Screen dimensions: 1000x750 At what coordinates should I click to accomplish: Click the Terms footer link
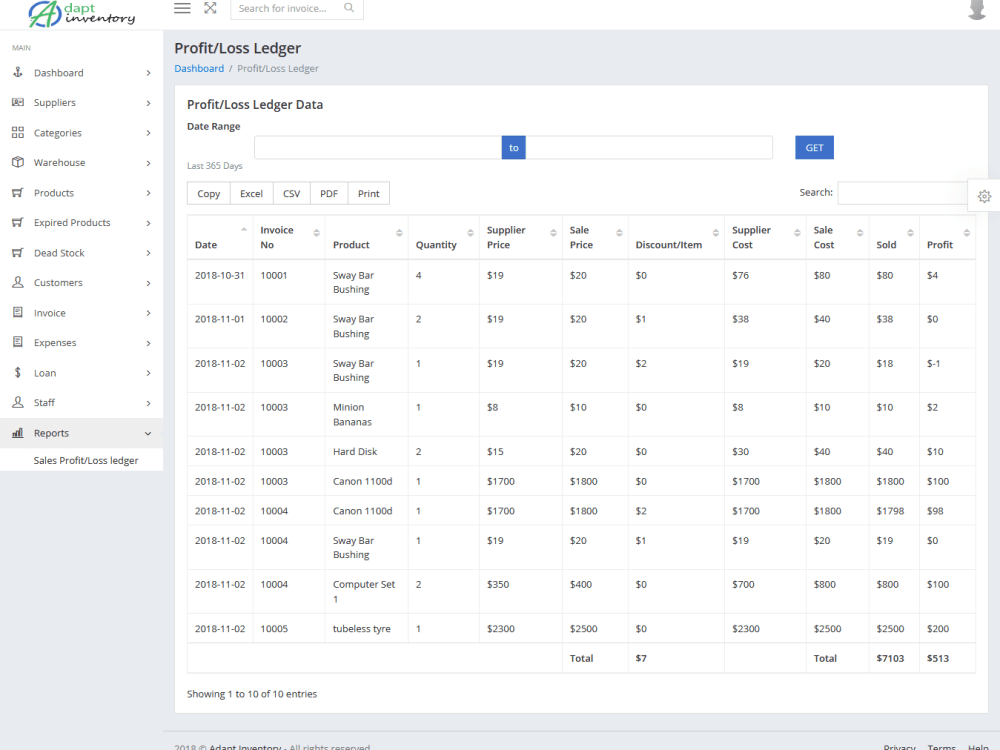(x=941, y=746)
